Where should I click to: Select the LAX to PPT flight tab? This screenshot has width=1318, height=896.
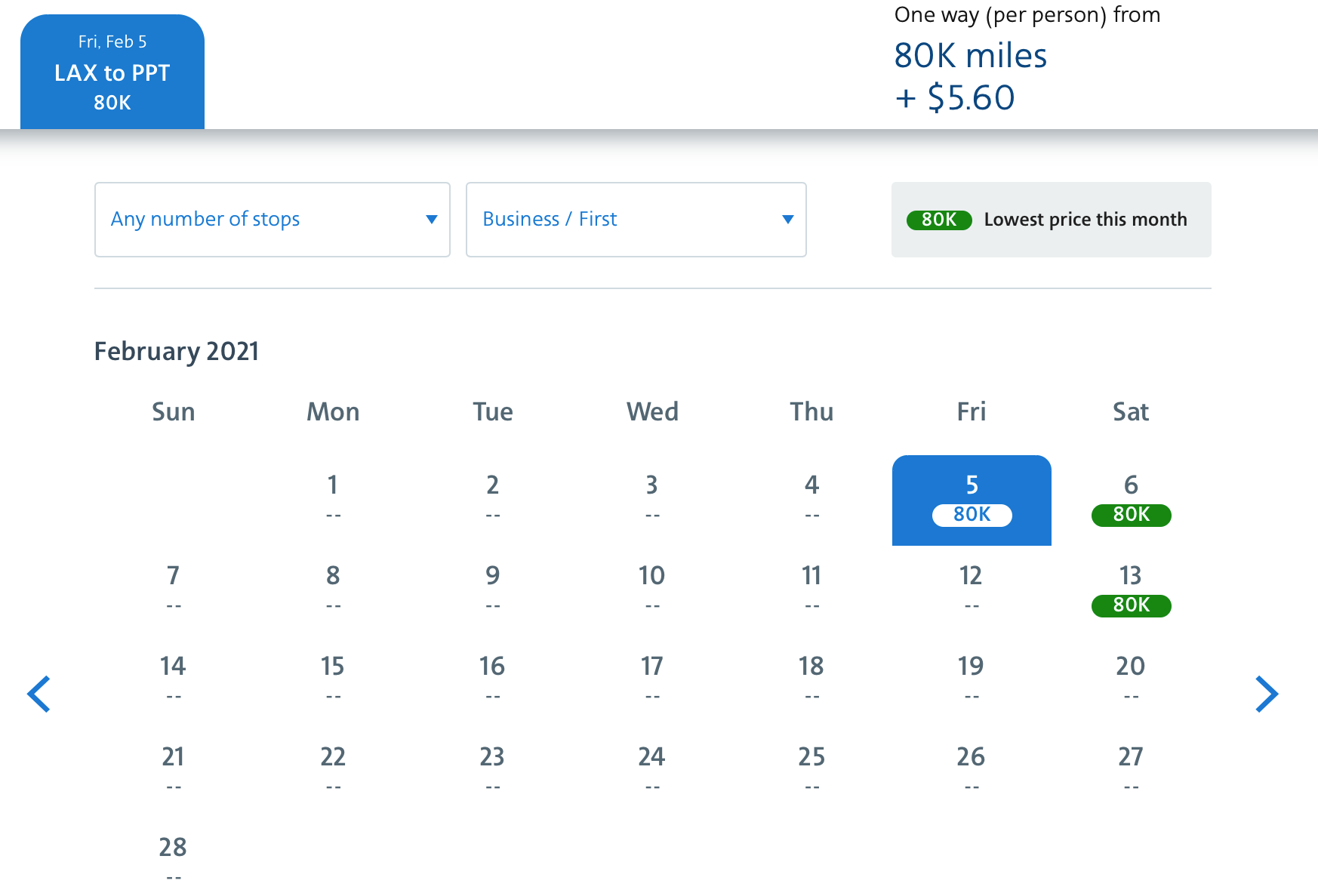coord(112,72)
